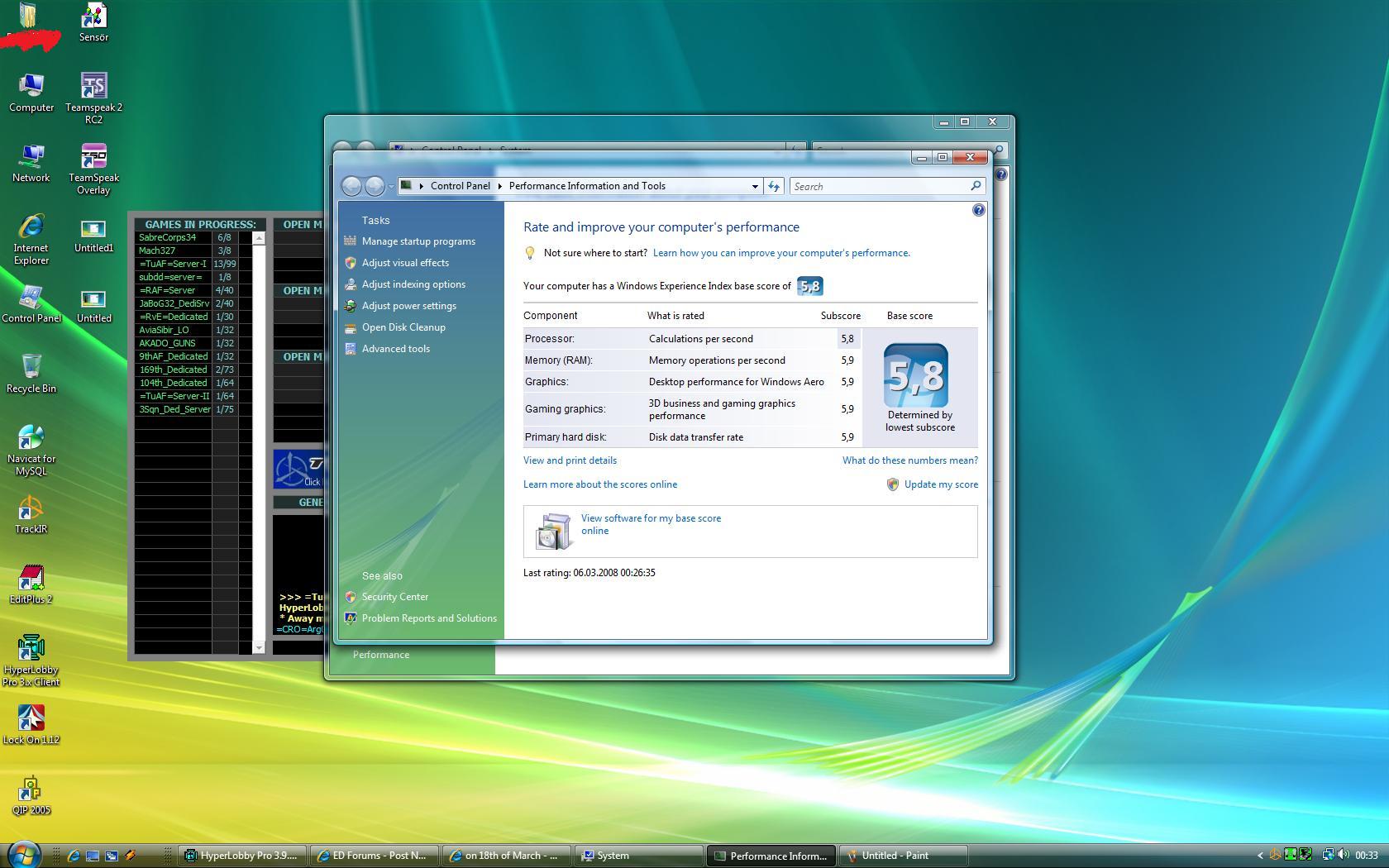1389x868 pixels.
Task: Show hidden system tray icons
Action: tap(1260, 856)
